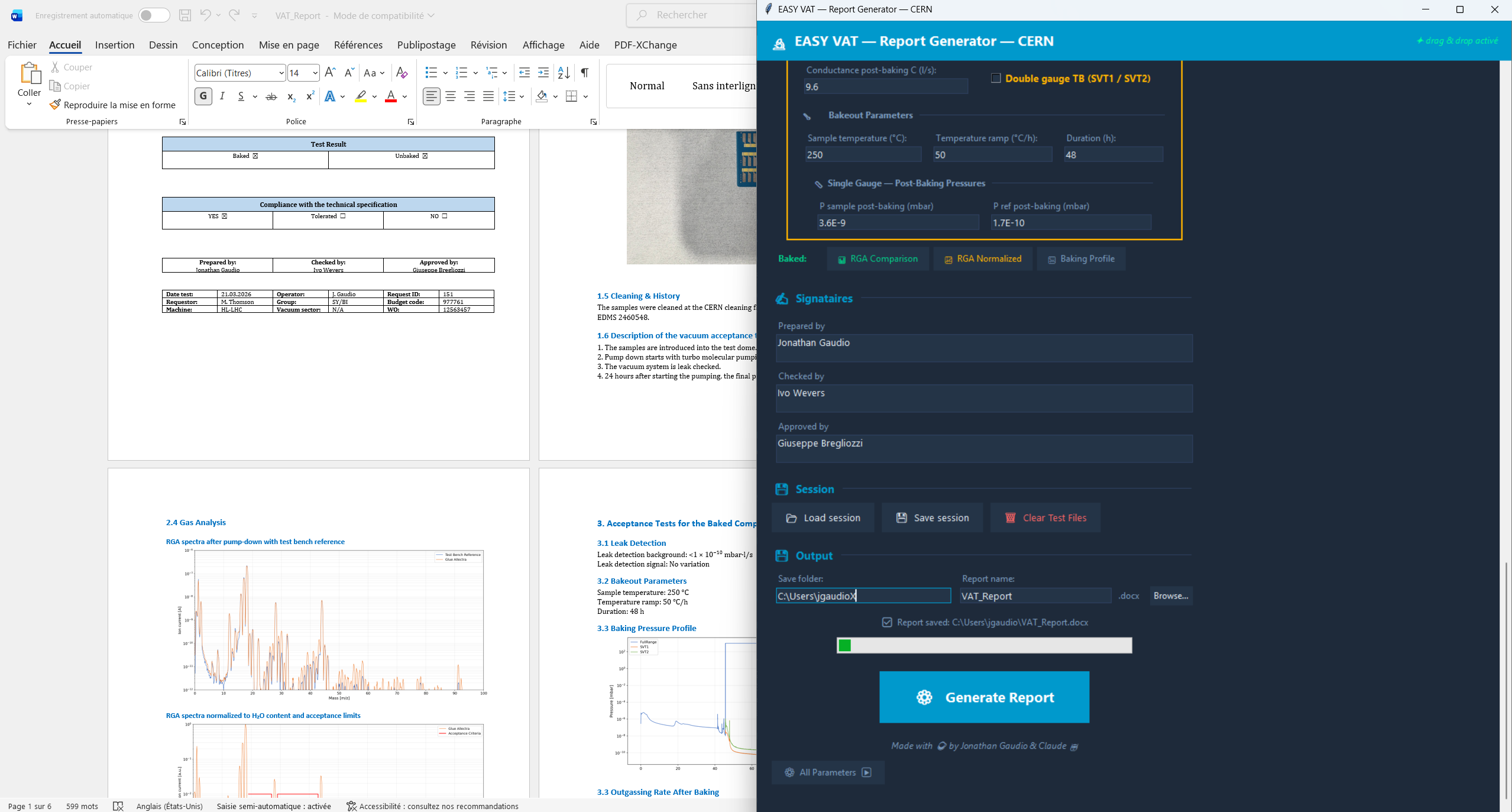Click Word Rechercher search box
The image size is (1512, 812).
tap(692, 15)
